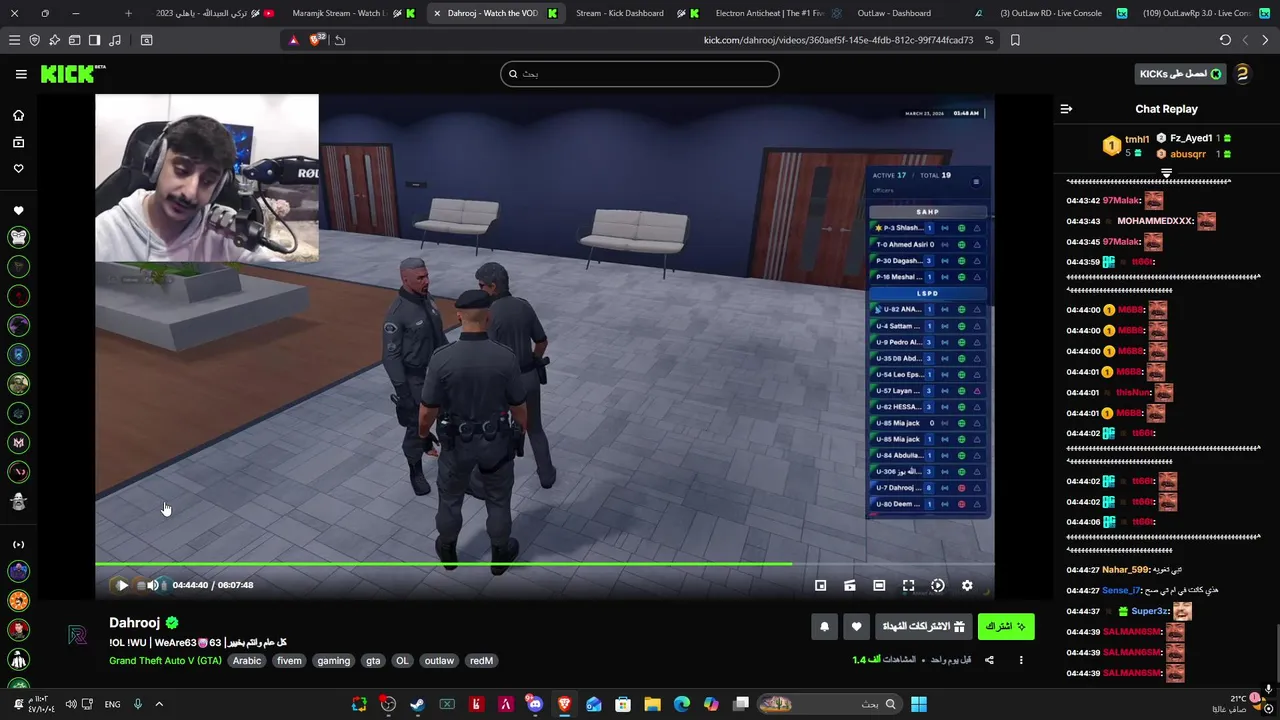Viewport: 1280px width, 720px height.
Task: Show hidden icons in system tray
Action: click(159, 704)
